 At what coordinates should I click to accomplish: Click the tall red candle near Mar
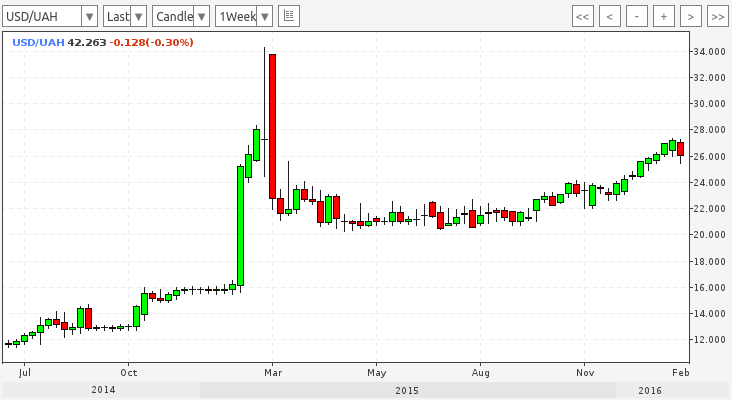[x=272, y=125]
